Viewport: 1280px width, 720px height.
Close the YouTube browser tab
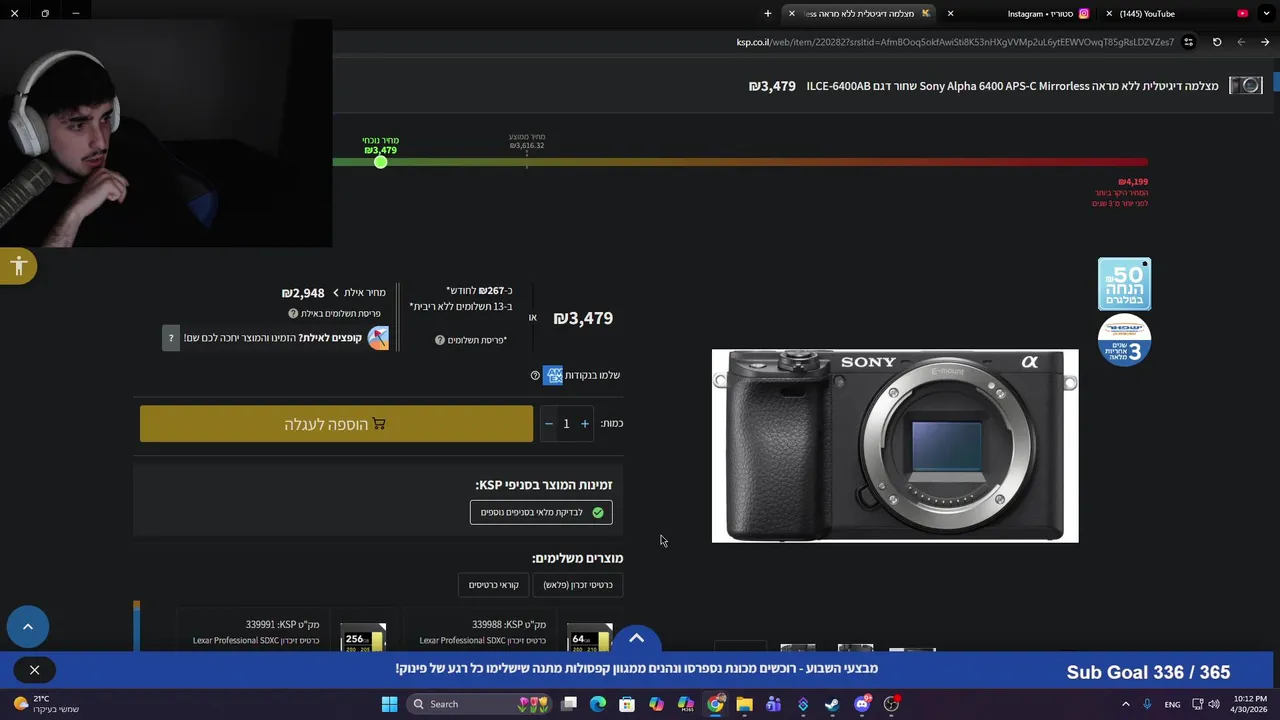pos(1109,14)
